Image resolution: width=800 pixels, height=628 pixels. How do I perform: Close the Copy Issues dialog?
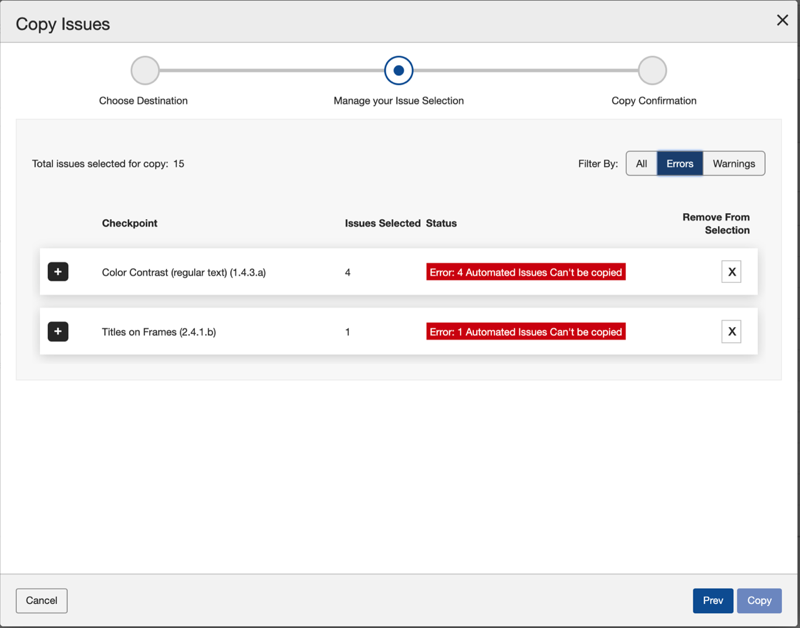tap(782, 20)
